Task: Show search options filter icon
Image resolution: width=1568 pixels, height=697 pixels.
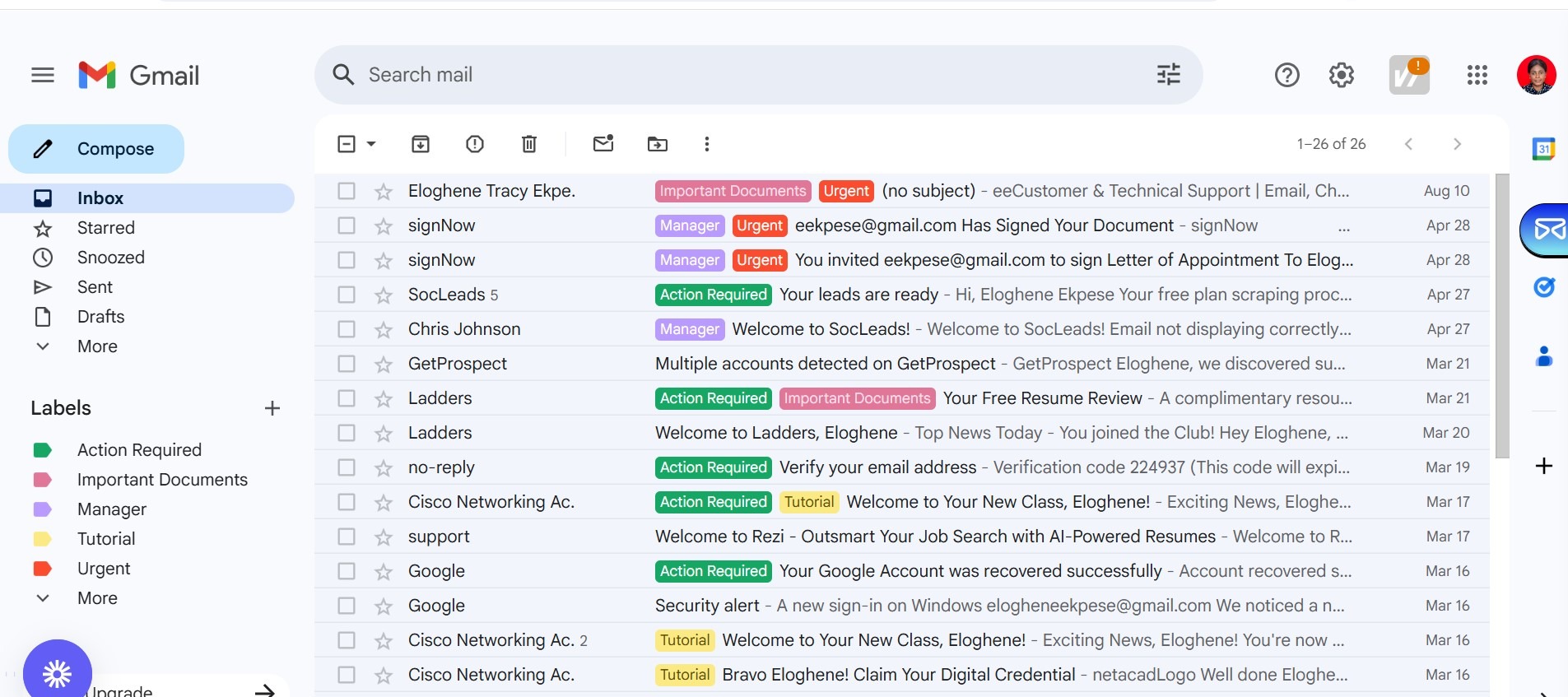Action: point(1169,75)
